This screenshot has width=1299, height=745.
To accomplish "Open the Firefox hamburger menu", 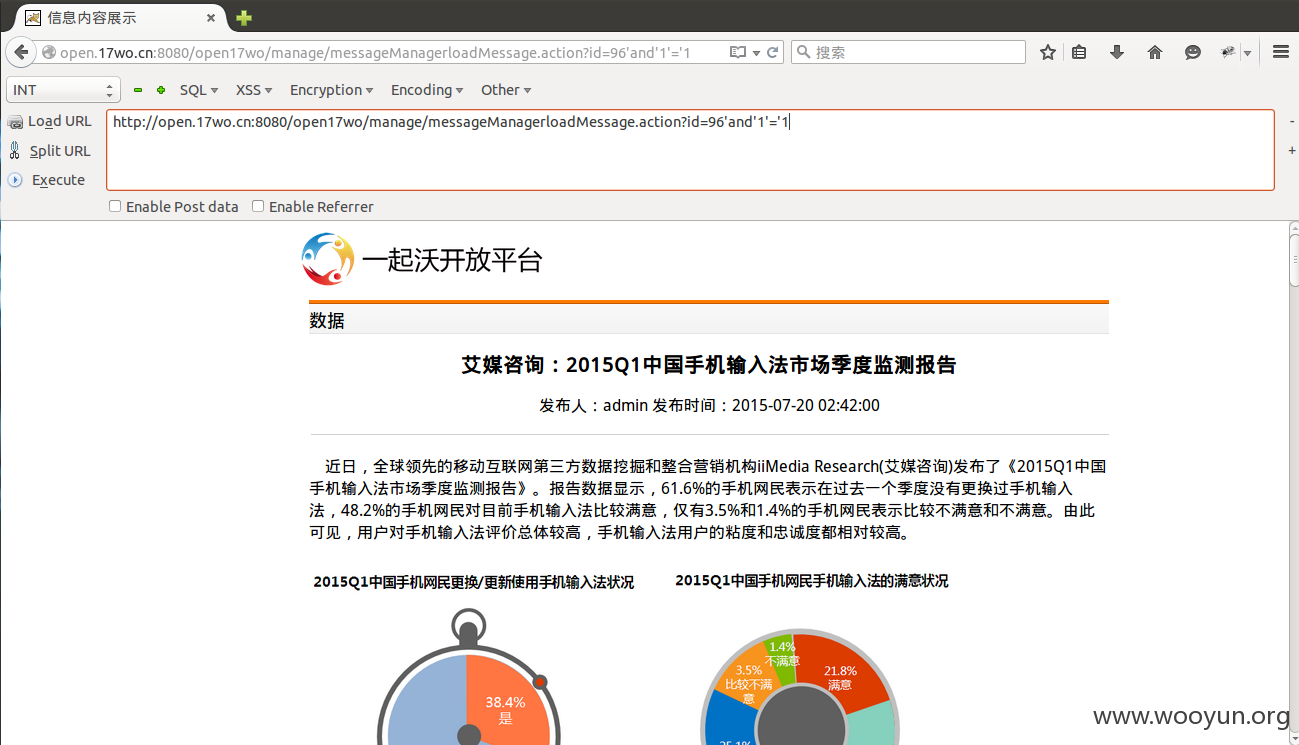I will pyautogui.click(x=1280, y=52).
